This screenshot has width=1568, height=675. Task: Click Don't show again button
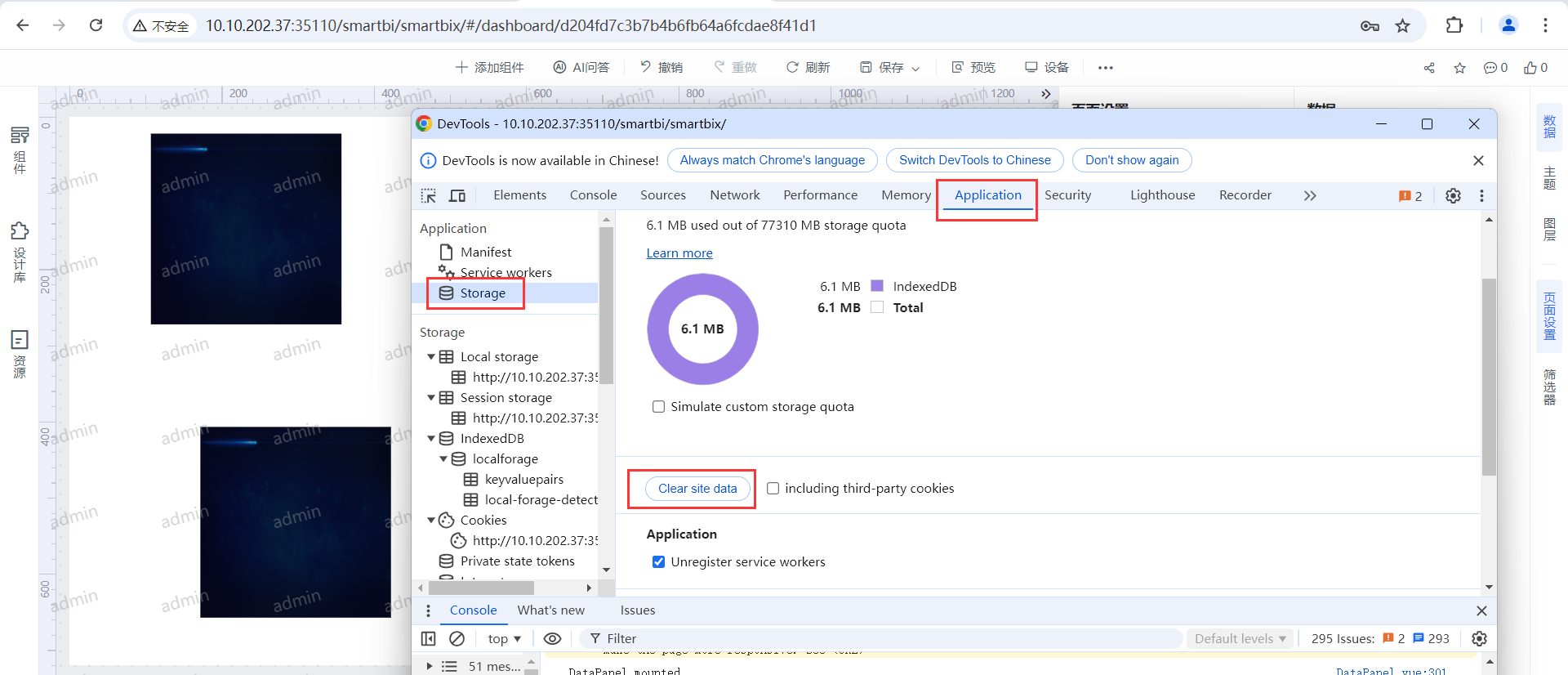(x=1132, y=160)
